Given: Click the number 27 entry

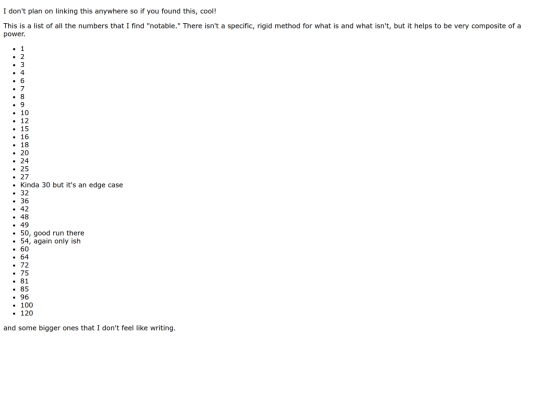Looking at the screenshot, I should pos(24,177).
